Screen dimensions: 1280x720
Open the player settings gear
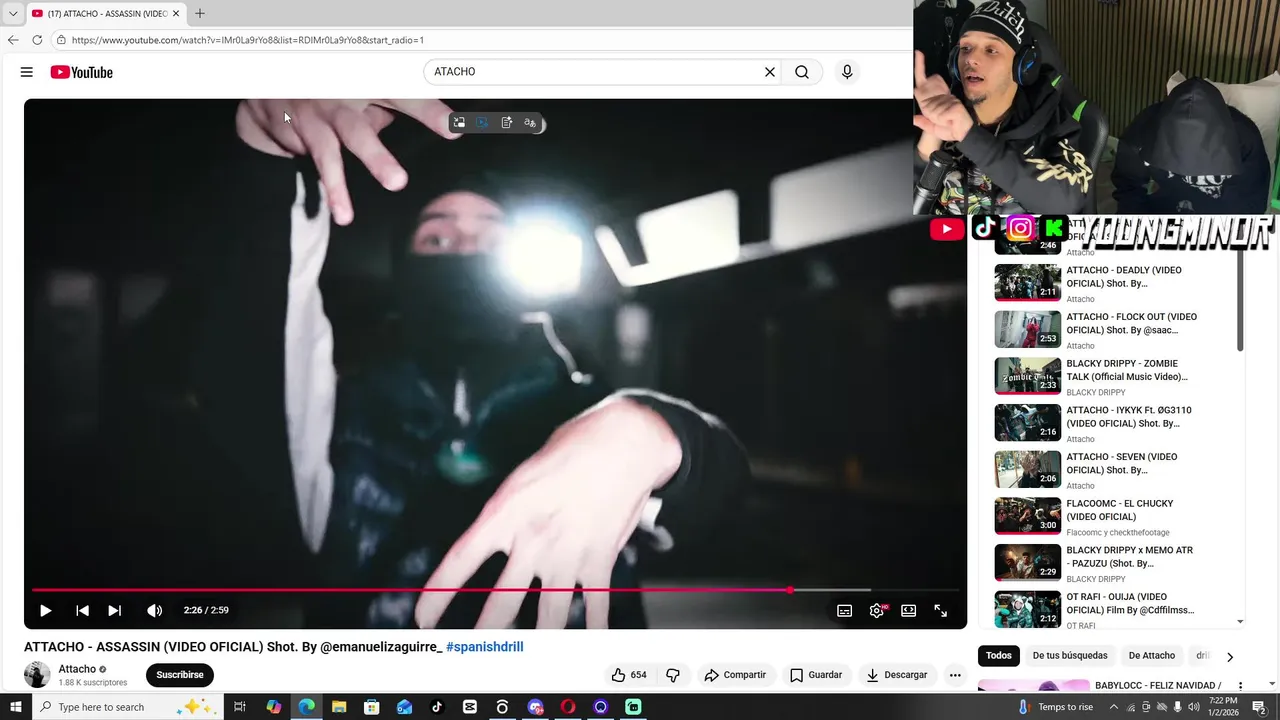pos(877,610)
